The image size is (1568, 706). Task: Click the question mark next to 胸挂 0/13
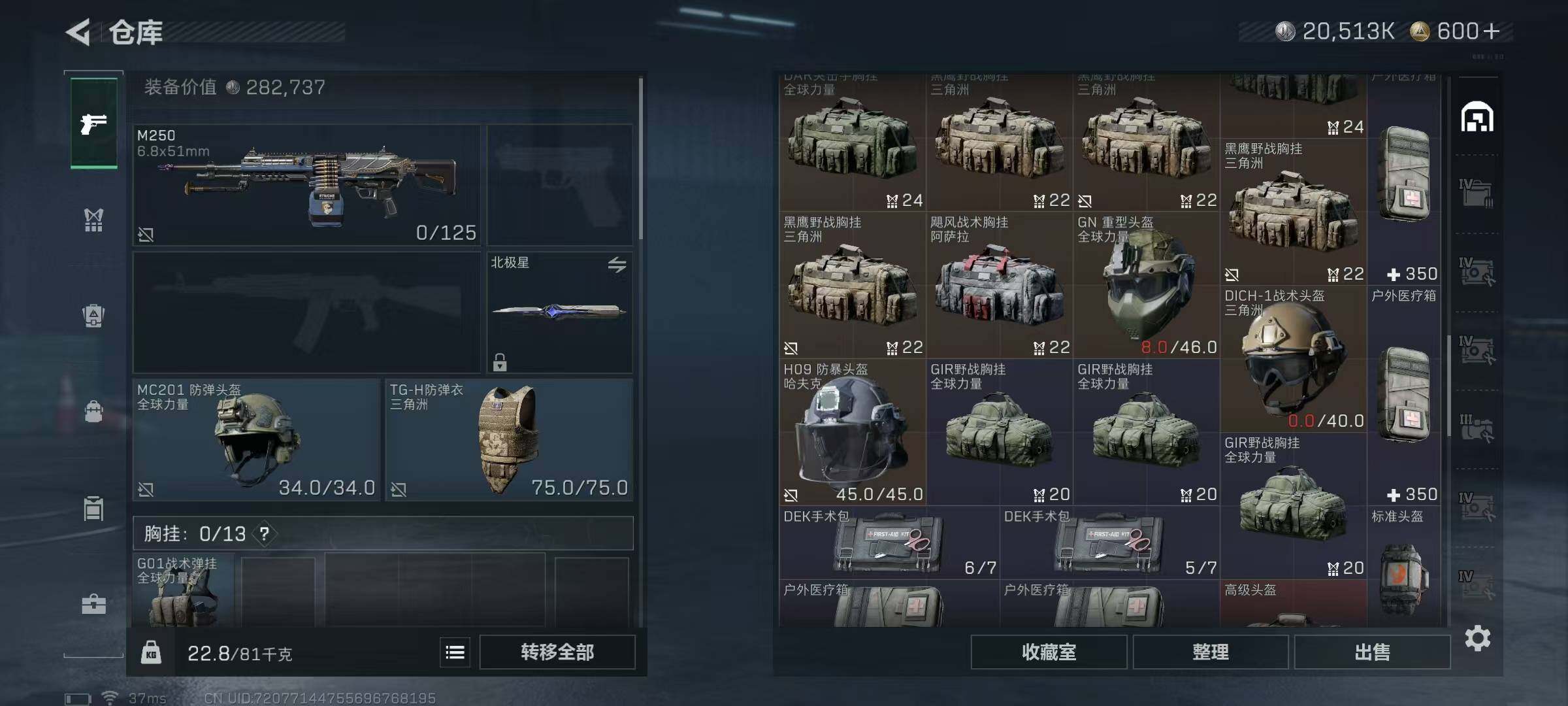[x=265, y=534]
